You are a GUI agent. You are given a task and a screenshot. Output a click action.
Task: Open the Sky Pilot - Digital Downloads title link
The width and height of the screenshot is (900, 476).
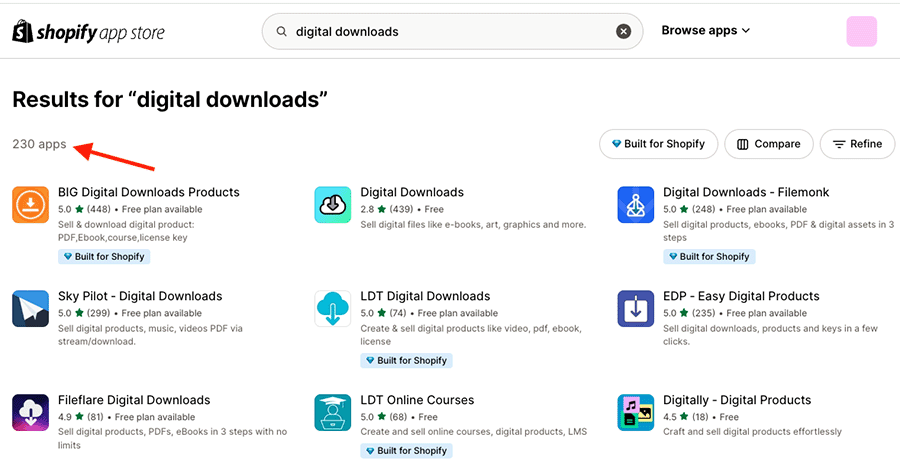click(x=140, y=296)
